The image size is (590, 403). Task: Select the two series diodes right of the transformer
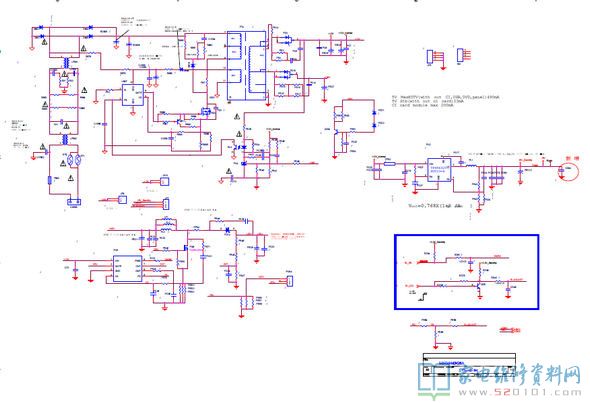point(374,118)
